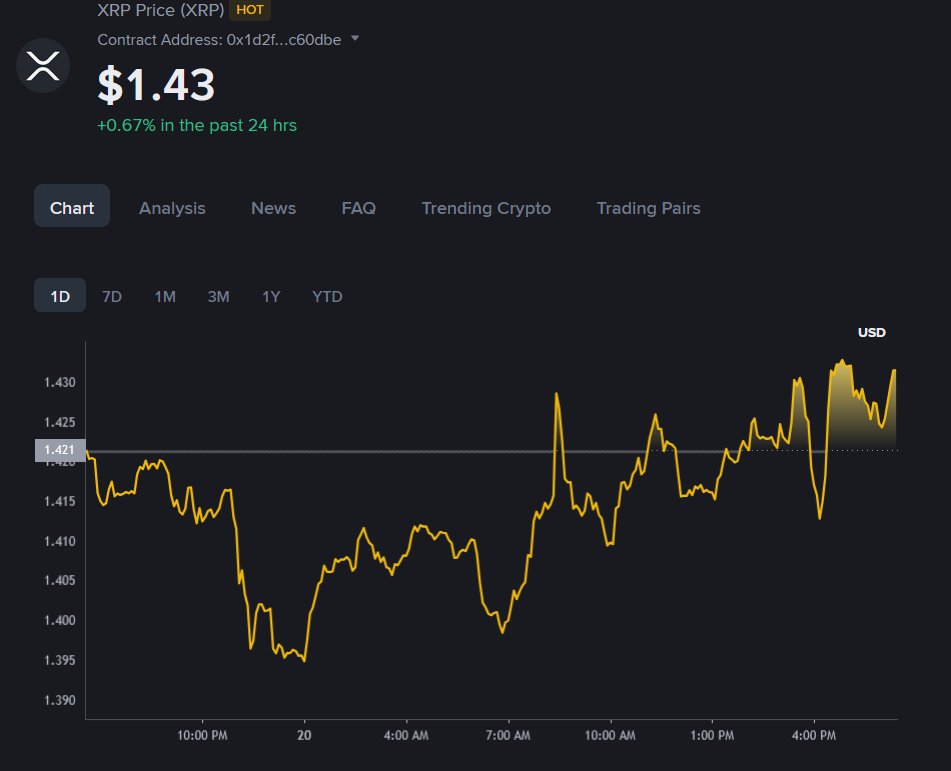This screenshot has width=951, height=771.
Task: Click the $1.43 price value
Action: [x=156, y=85]
